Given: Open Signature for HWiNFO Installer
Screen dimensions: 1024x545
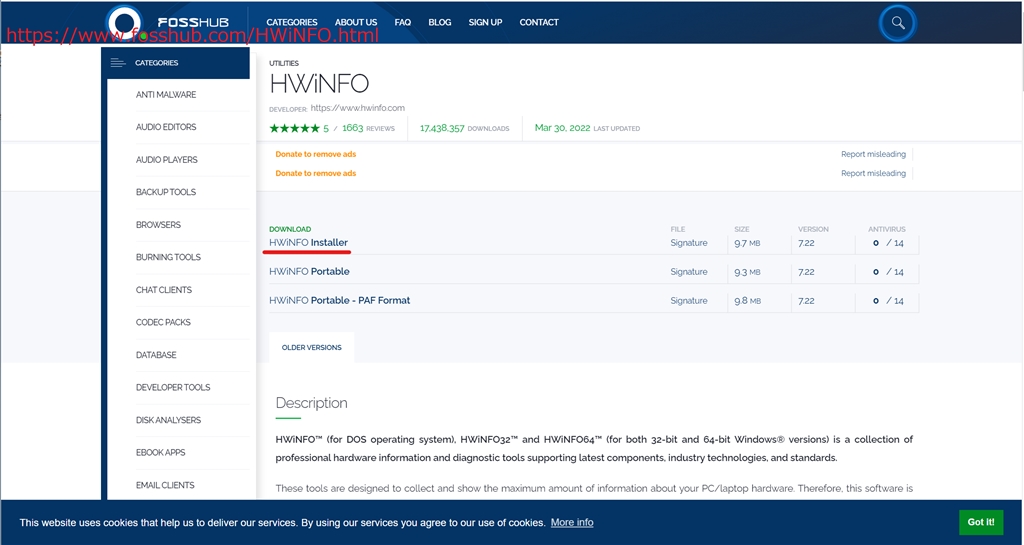Looking at the screenshot, I should [688, 243].
